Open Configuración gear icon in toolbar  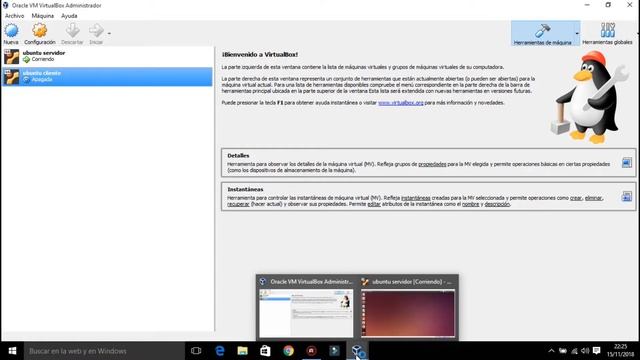[x=40, y=31]
